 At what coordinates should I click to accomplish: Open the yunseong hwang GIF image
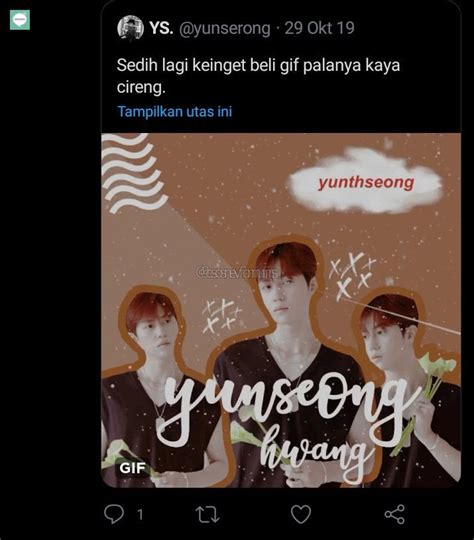click(x=281, y=310)
